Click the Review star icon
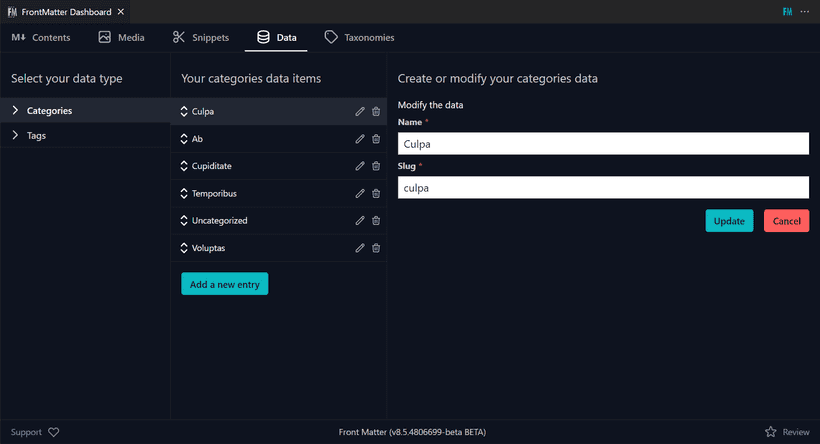The width and height of the screenshot is (820, 444). click(770, 432)
